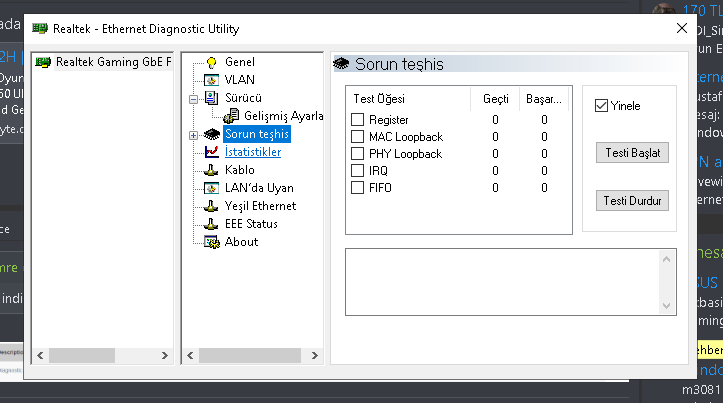Click the Realtek Gaming GbE adapter icon
Image resolution: width=723 pixels, height=403 pixels.
pyautogui.click(x=43, y=62)
